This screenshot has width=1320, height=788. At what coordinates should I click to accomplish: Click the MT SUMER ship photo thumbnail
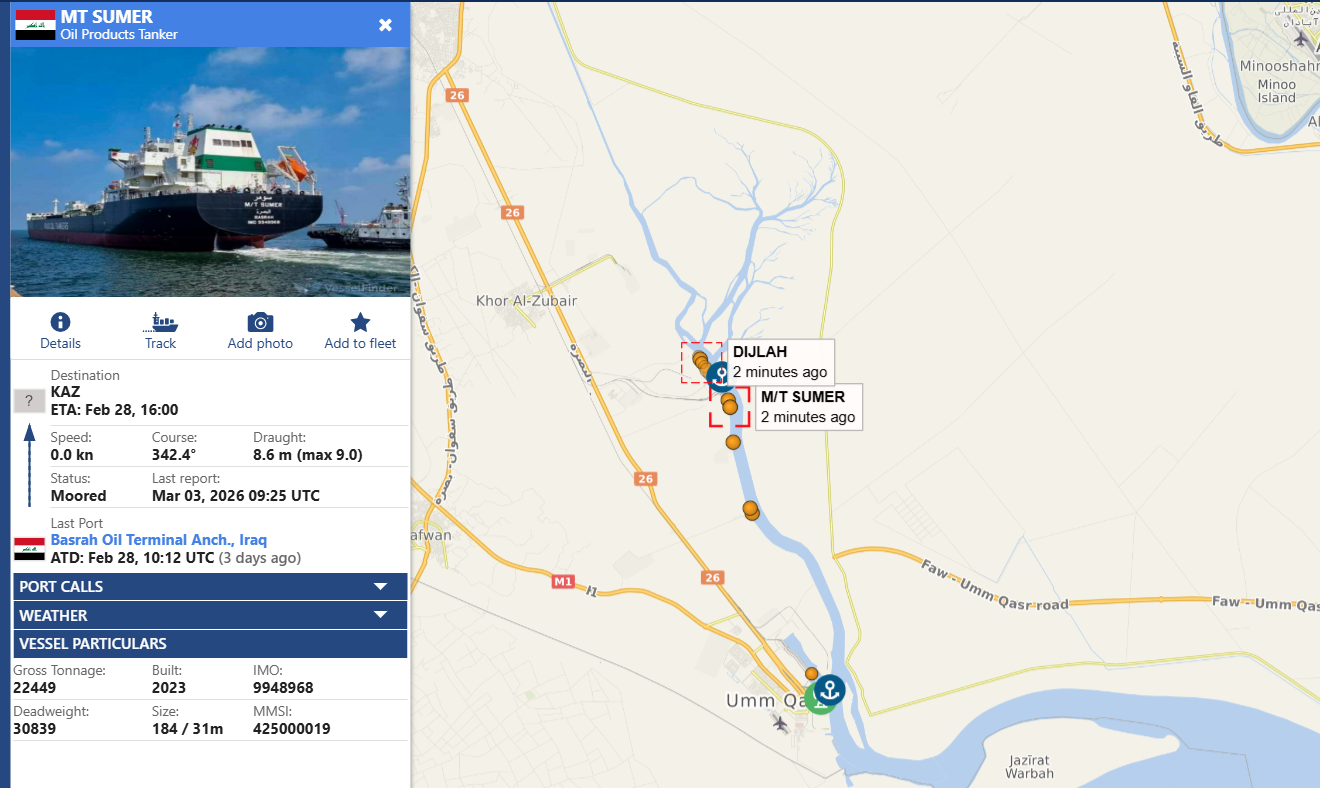(x=210, y=172)
